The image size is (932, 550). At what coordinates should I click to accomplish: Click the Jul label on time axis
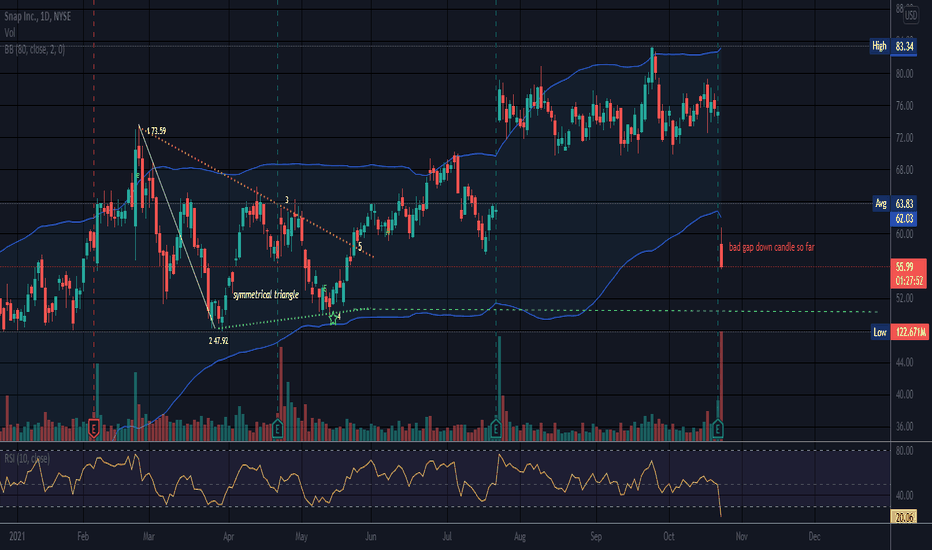[x=446, y=536]
